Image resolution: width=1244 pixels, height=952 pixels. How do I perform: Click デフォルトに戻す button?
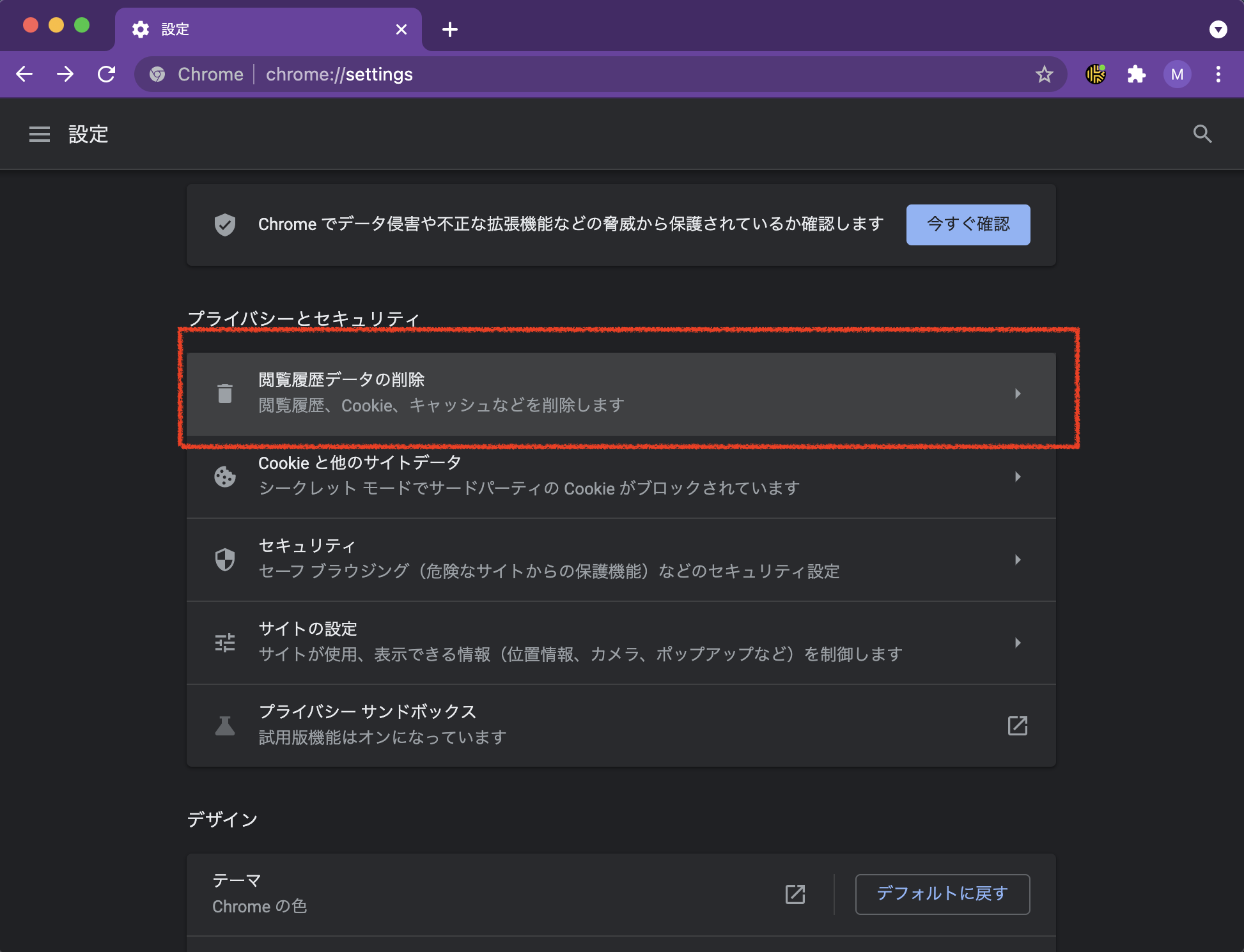(x=942, y=894)
